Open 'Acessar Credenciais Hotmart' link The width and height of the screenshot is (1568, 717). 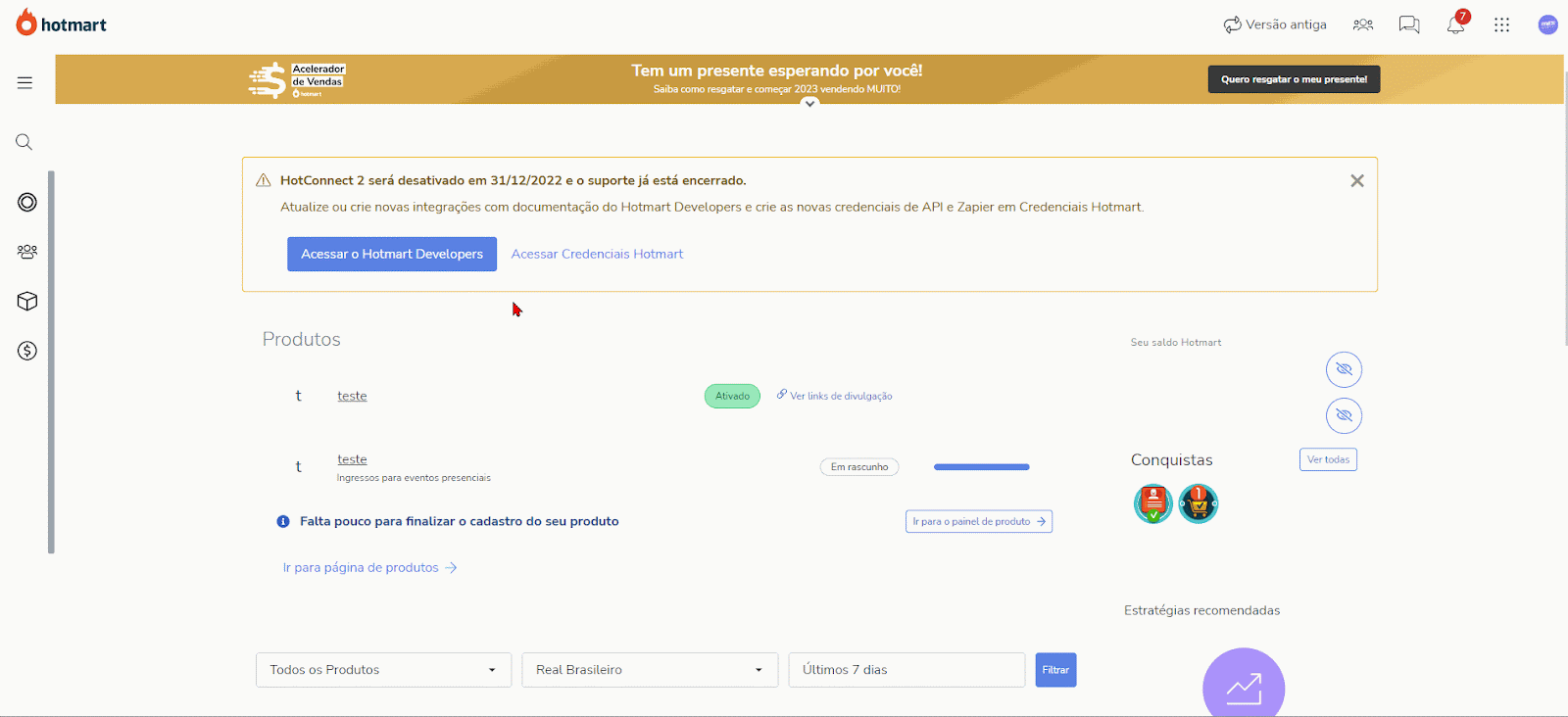[x=597, y=254]
